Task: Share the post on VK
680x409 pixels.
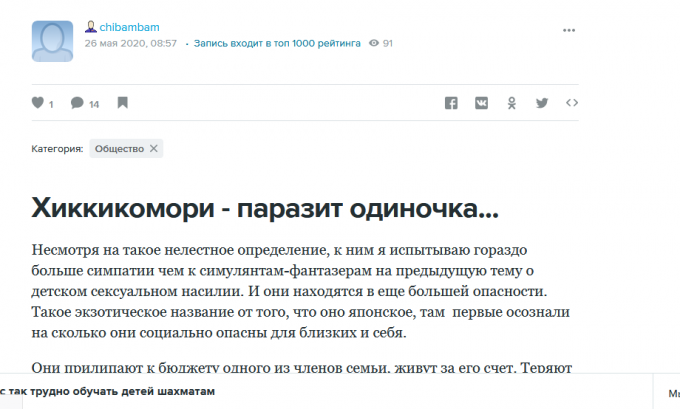Action: tap(481, 102)
